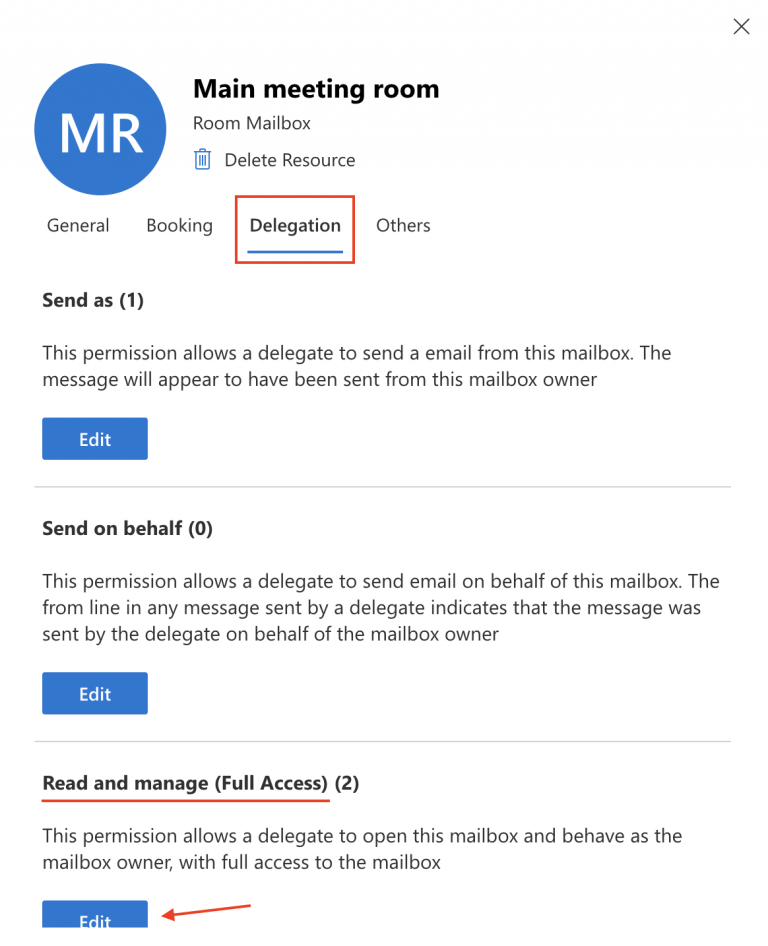Click the Send as (1) heading

(x=93, y=300)
